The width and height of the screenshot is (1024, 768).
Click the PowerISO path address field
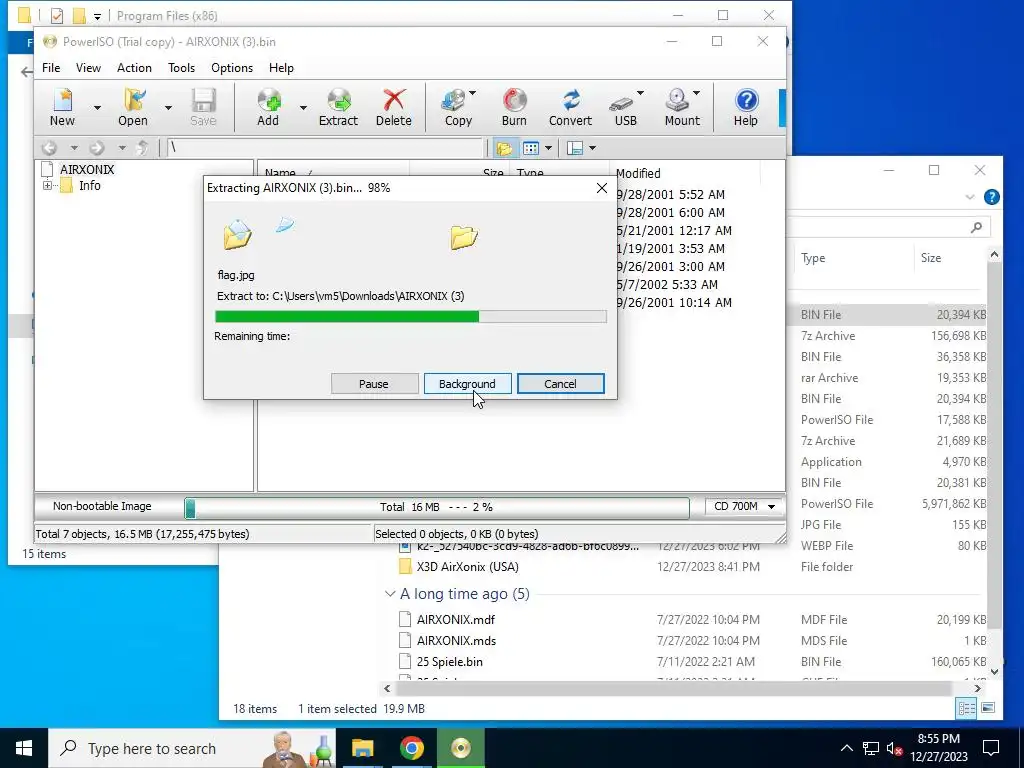point(325,148)
